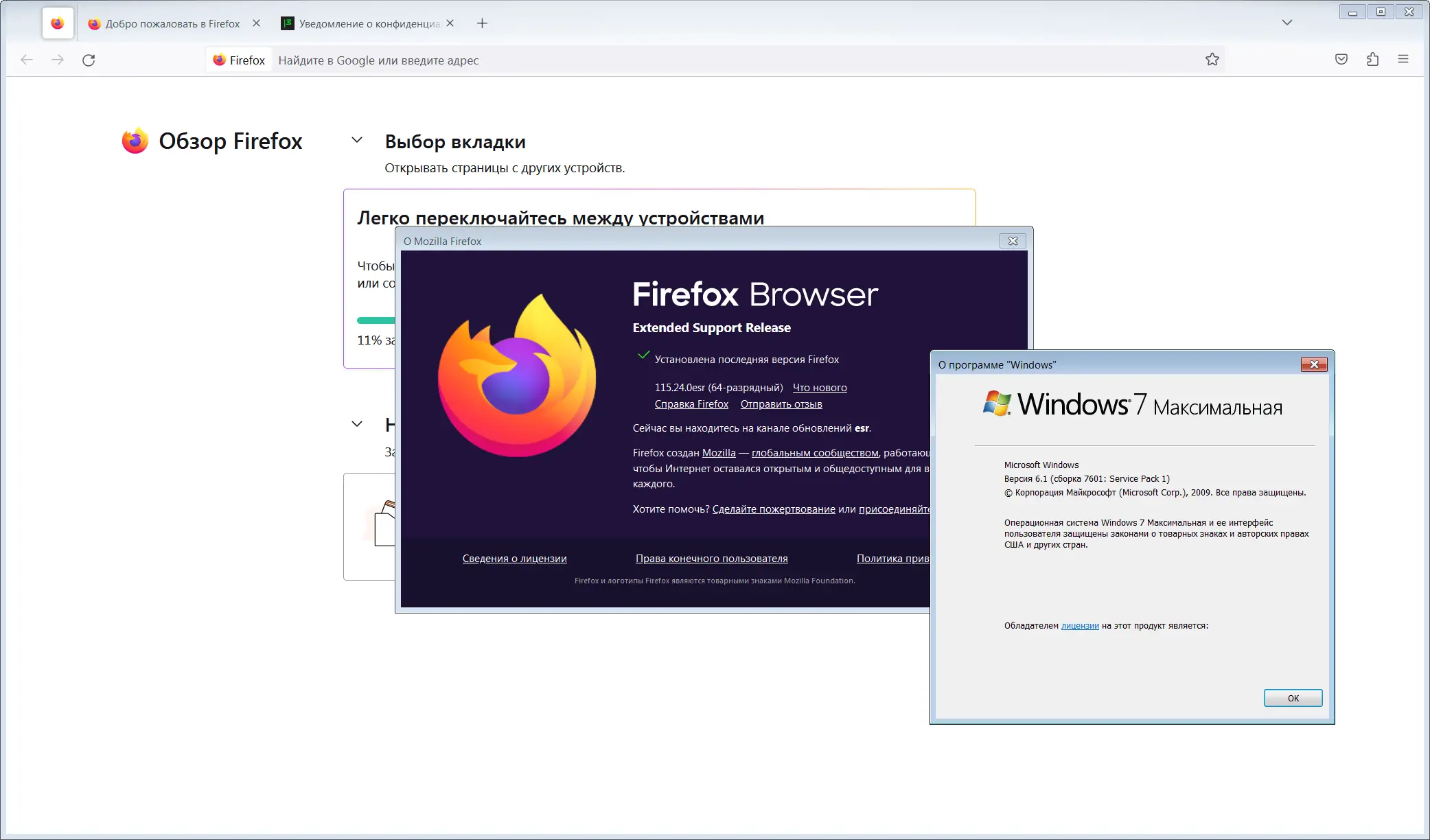Open the Extensions puzzle icon
Screen dimensions: 1430x840
[x=1372, y=60]
